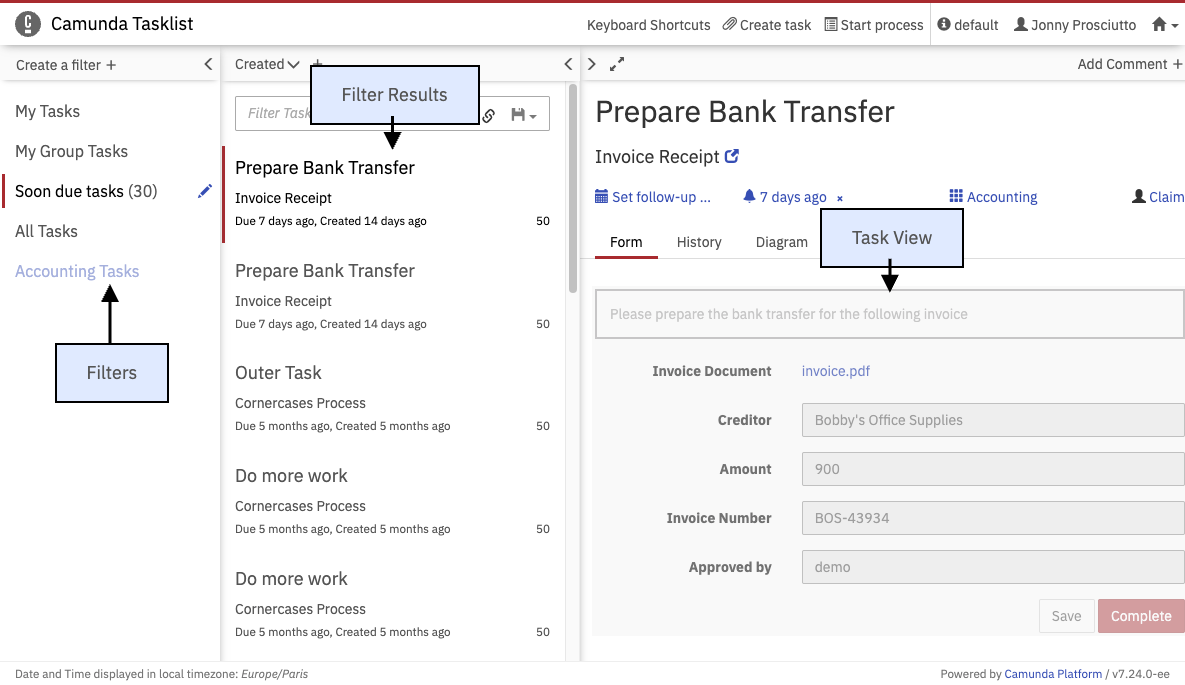Image resolution: width=1185 pixels, height=685 pixels.
Task: Copy filter link using the chain icon
Action: coord(489,115)
